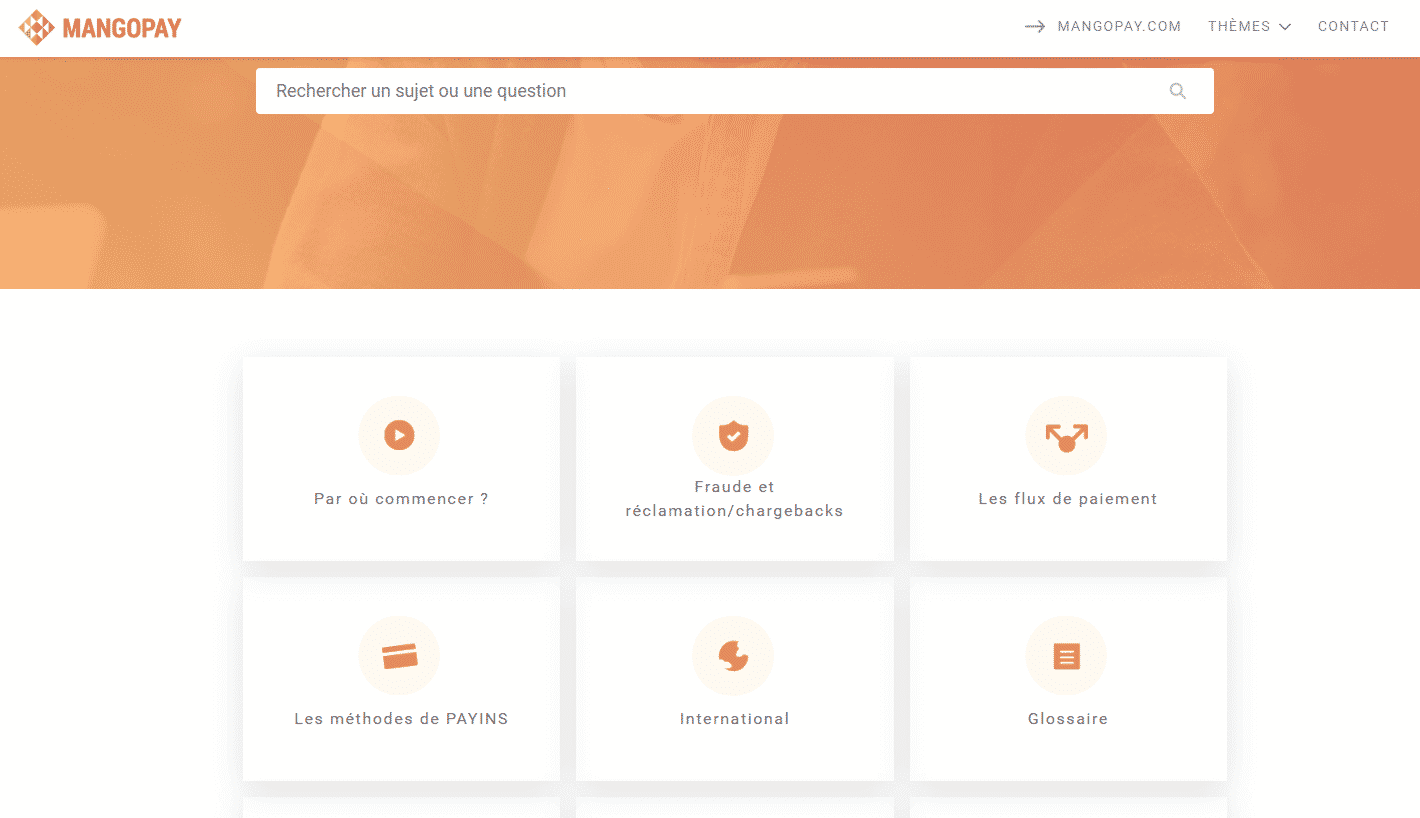Screen dimensions: 1420x818
Task: Click the arrow icon beside MANGOPAY.COM
Action: pyautogui.click(x=1035, y=27)
